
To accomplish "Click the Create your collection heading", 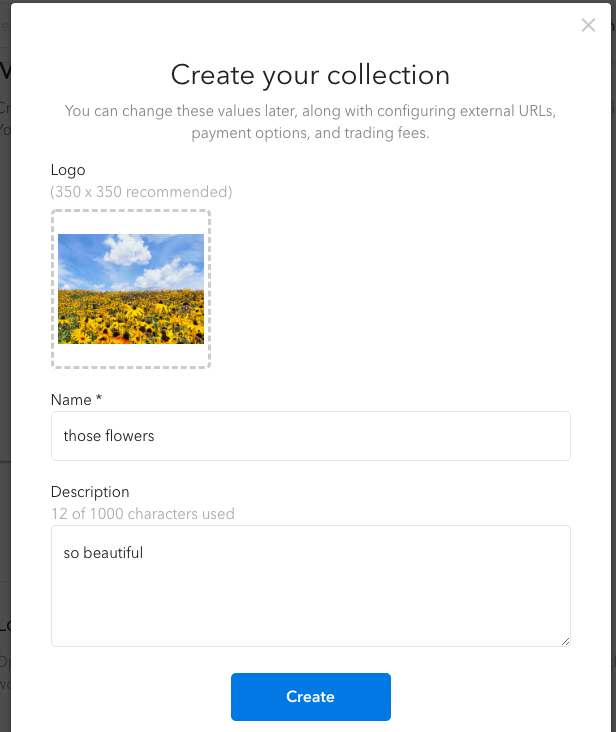I will click(x=310, y=75).
